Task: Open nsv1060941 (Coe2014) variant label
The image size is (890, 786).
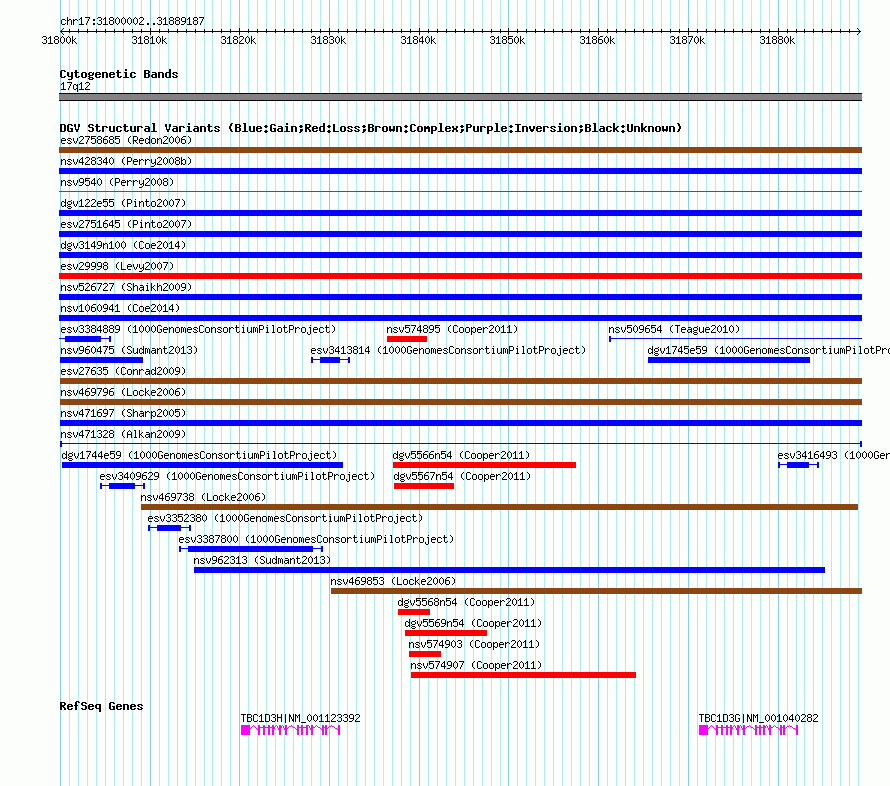Action: click(120, 308)
